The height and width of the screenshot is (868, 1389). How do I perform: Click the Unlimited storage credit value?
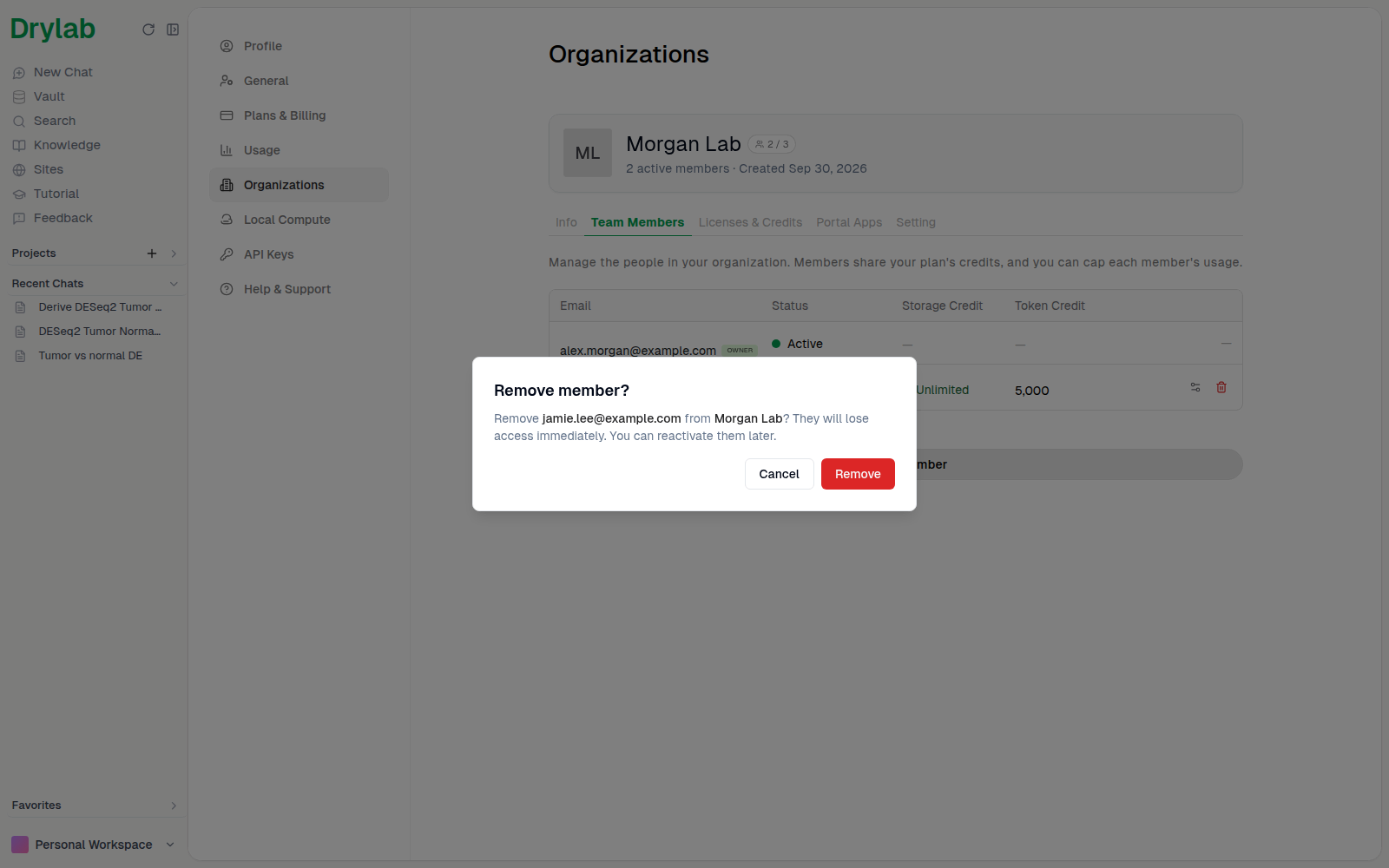coord(942,391)
